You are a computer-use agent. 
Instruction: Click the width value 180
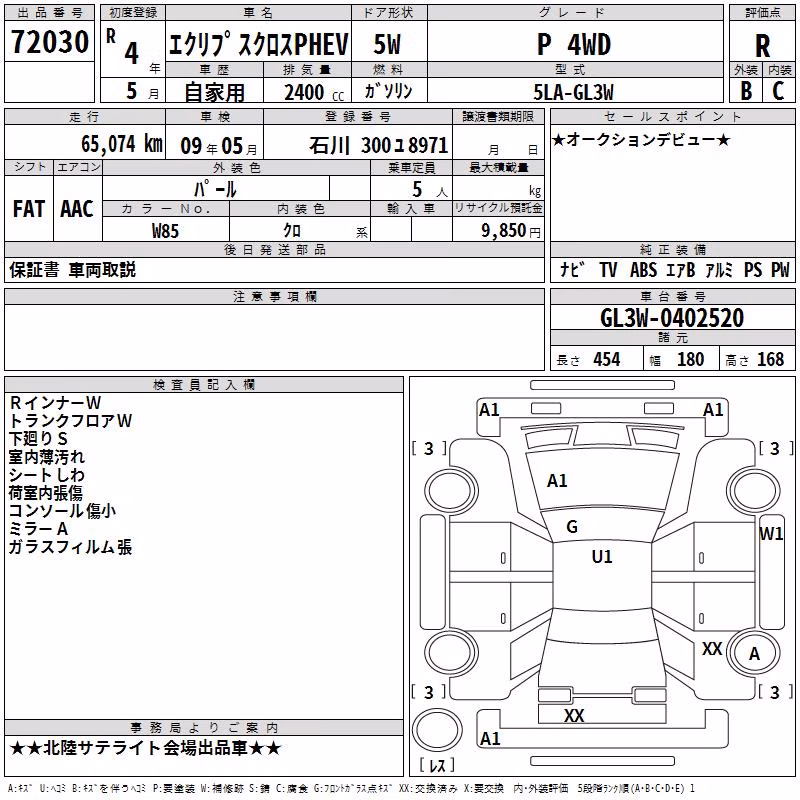click(x=690, y=359)
